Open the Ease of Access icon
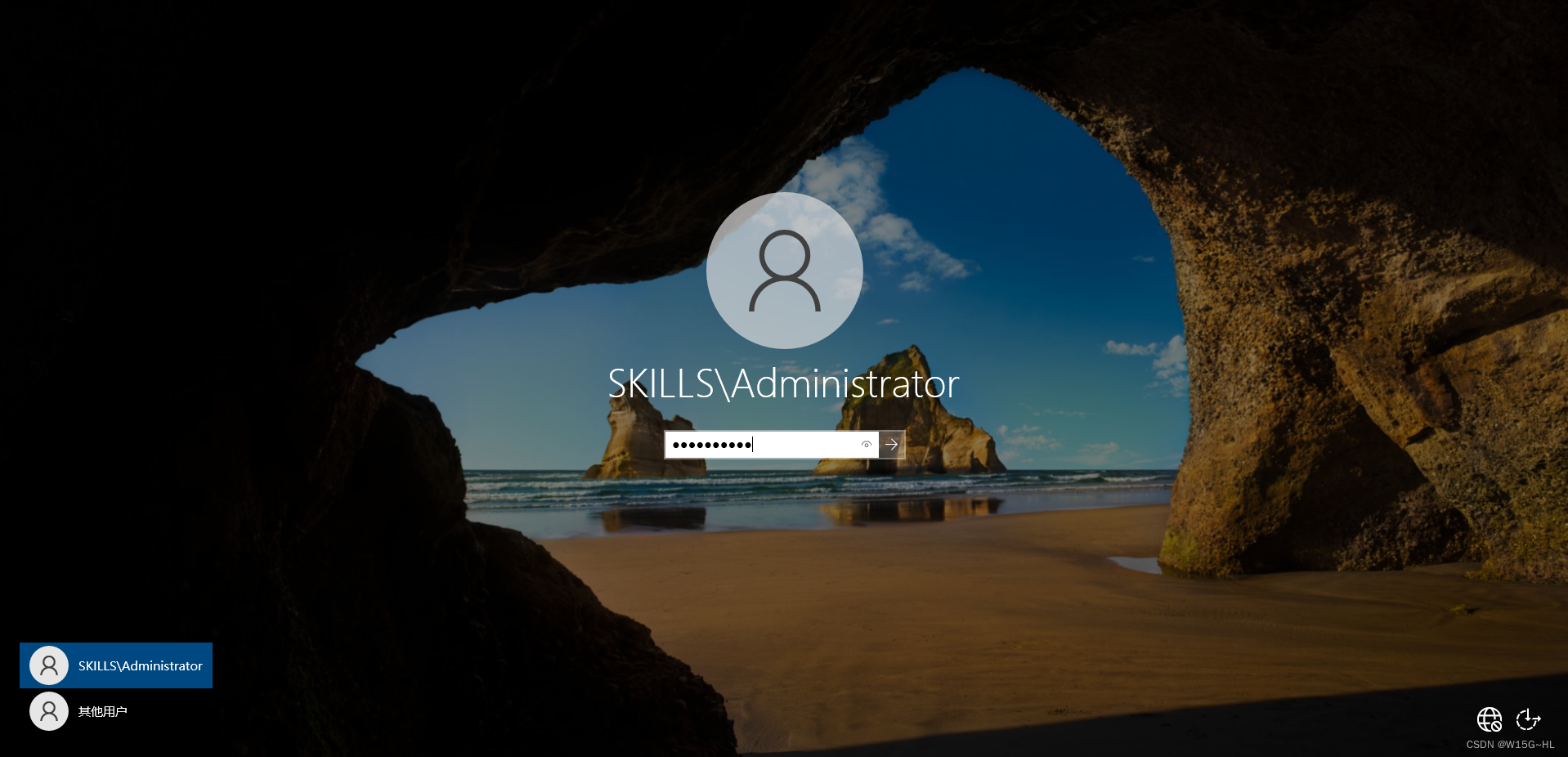The image size is (1568, 757). pyautogui.click(x=1528, y=719)
